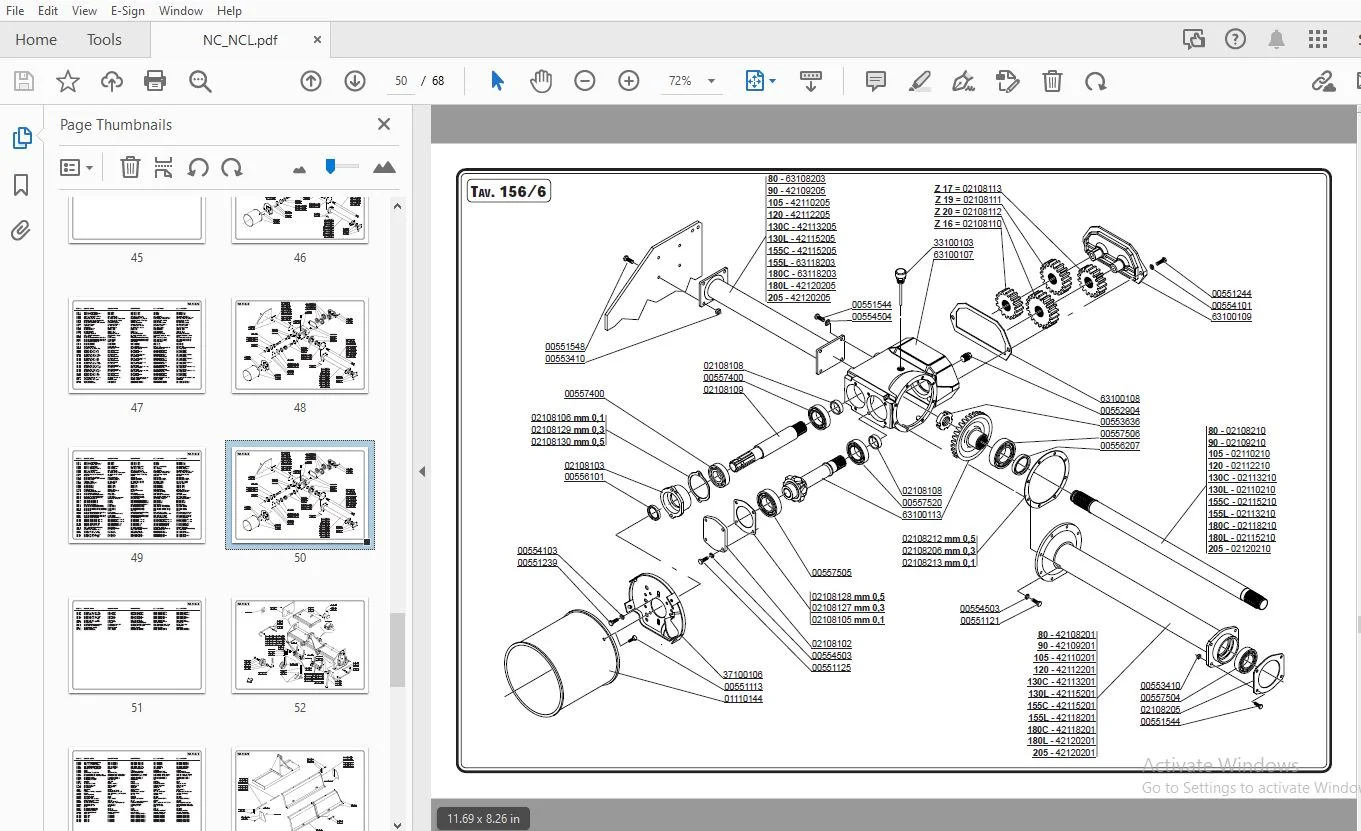The width and height of the screenshot is (1361, 831).
Task: Bookmark this file with the star icon
Action: [67, 81]
